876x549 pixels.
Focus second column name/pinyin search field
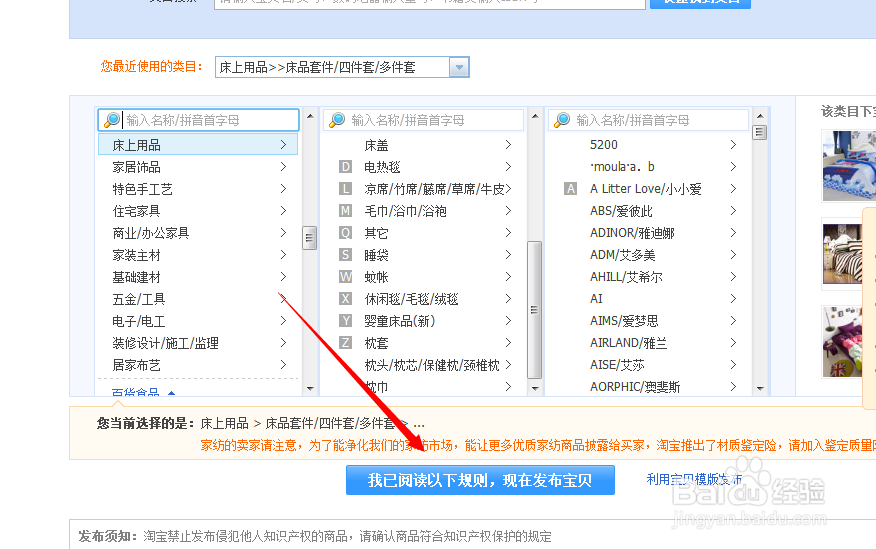point(423,120)
